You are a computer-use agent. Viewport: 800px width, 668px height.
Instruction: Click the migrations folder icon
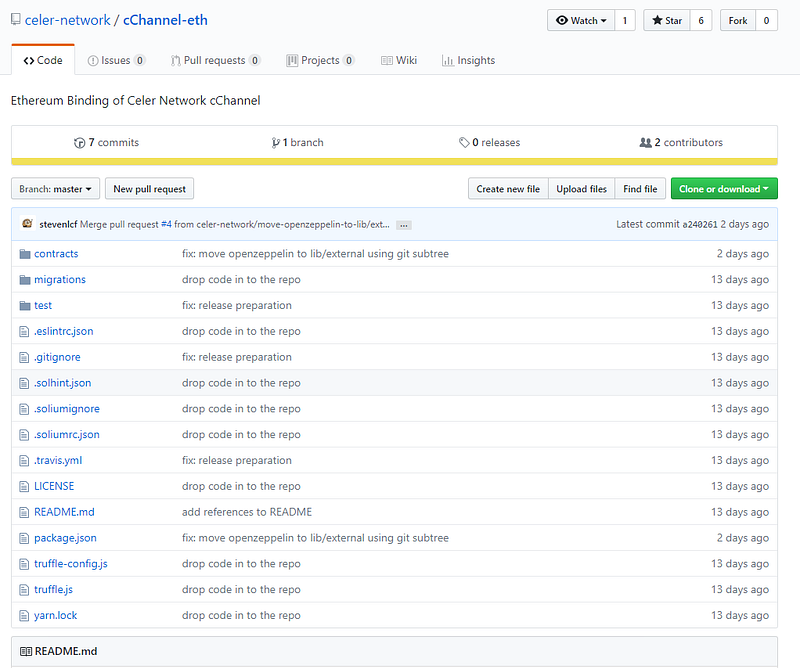tap(24, 280)
